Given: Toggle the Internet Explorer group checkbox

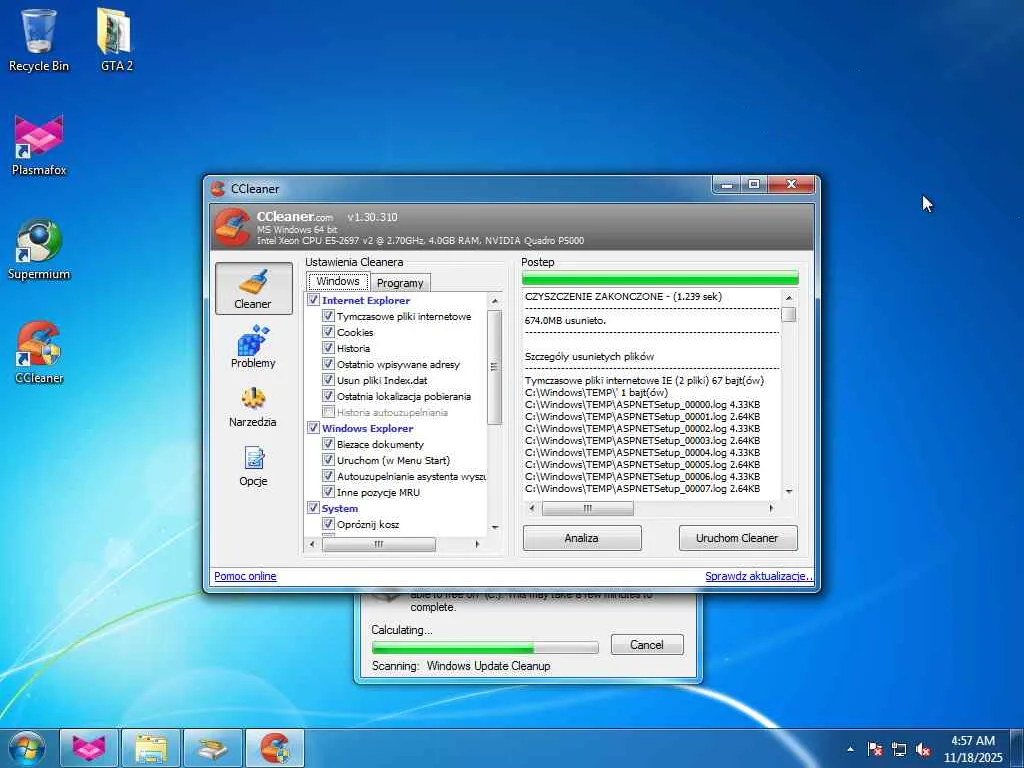Looking at the screenshot, I should point(313,300).
